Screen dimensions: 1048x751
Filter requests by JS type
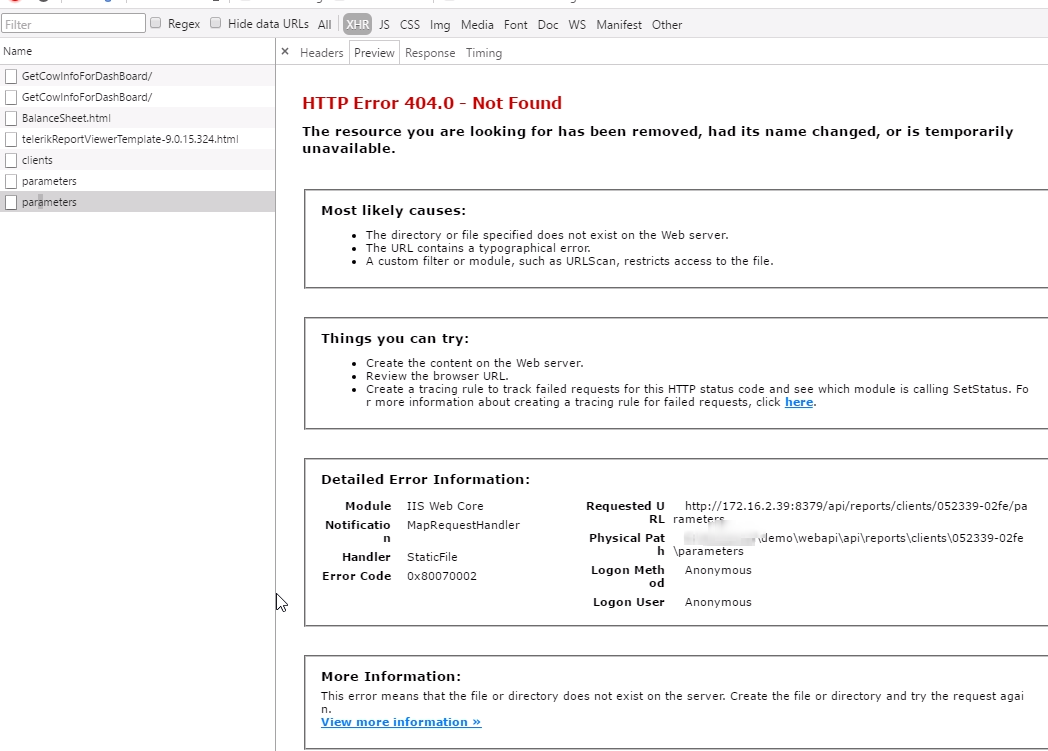tap(384, 24)
